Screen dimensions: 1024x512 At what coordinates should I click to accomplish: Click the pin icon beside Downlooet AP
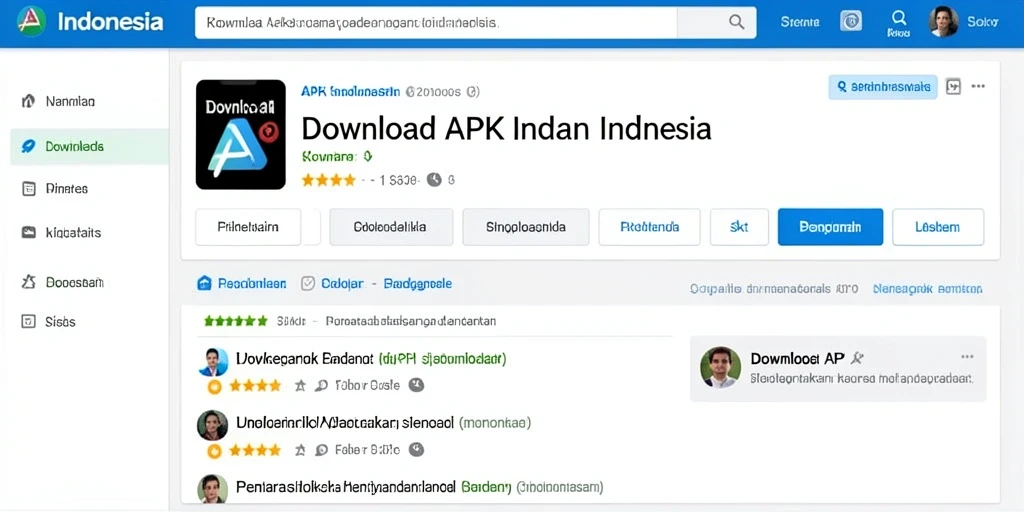tap(858, 357)
